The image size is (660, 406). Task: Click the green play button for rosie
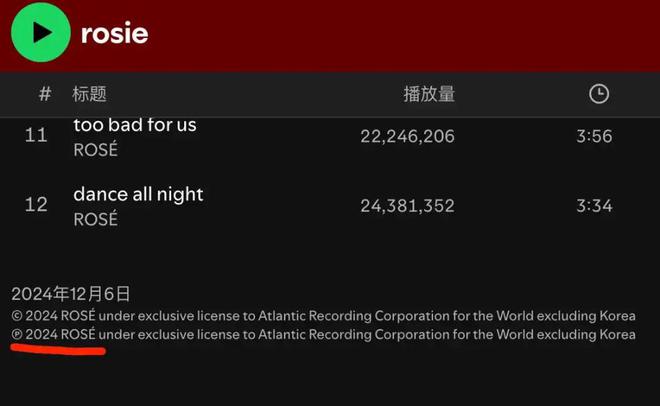(40, 32)
